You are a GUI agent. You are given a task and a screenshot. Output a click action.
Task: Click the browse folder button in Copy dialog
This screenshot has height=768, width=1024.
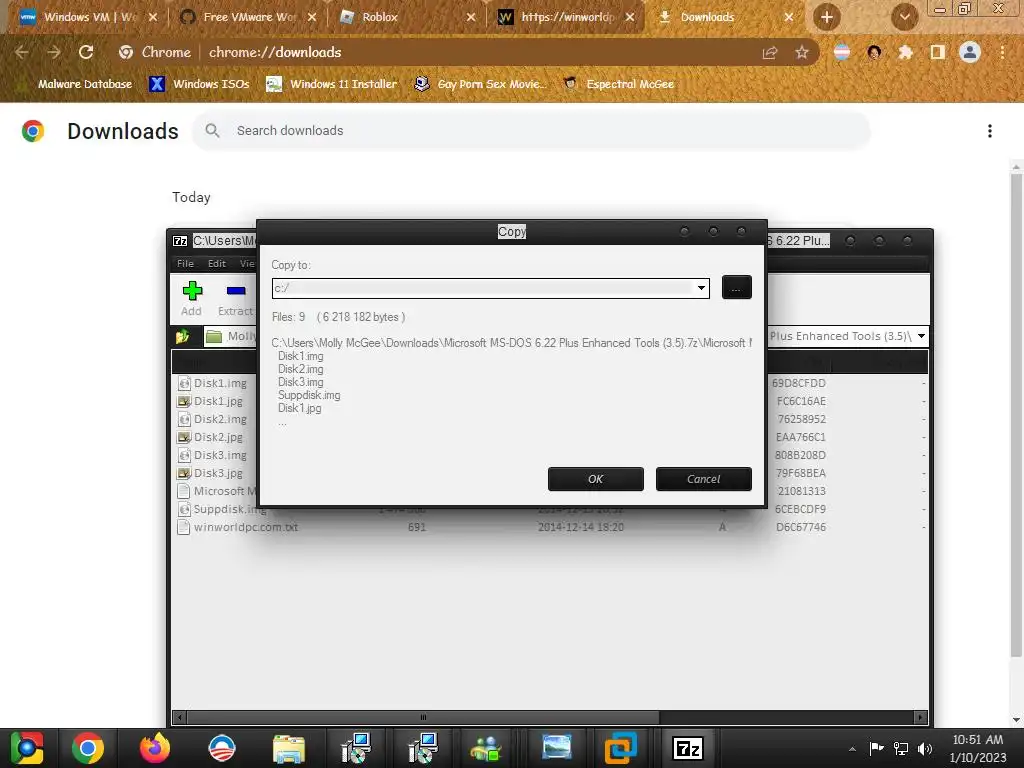click(x=737, y=287)
